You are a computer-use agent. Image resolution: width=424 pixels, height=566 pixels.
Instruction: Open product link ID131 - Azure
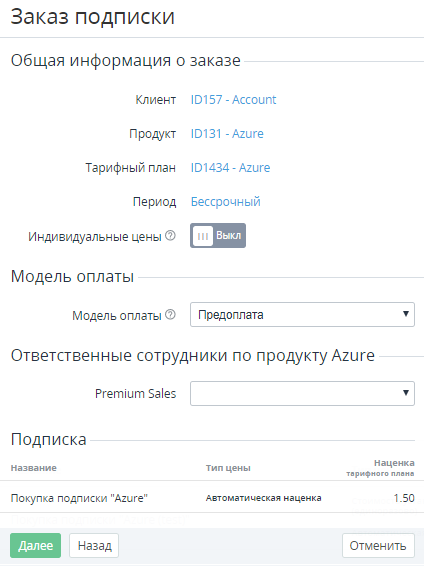point(227,134)
